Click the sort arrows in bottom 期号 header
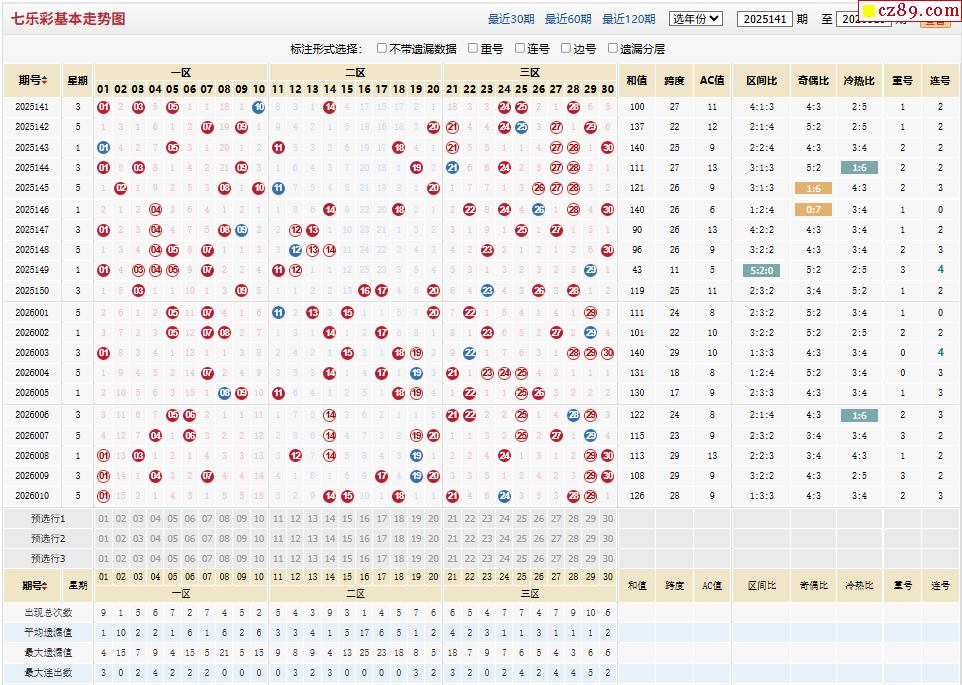Screen dimensions: 962x685 (45, 585)
